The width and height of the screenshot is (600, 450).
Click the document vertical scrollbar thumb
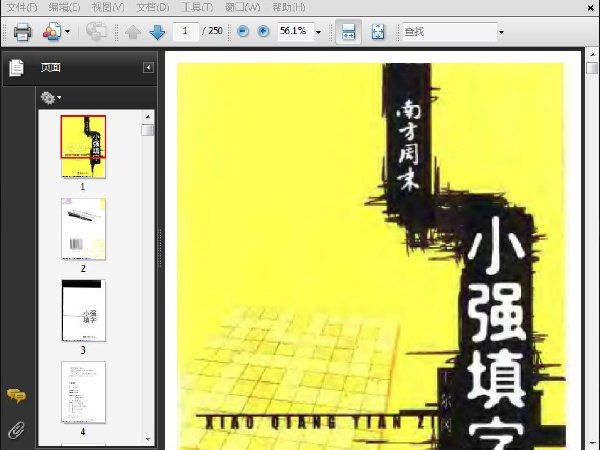[x=592, y=68]
